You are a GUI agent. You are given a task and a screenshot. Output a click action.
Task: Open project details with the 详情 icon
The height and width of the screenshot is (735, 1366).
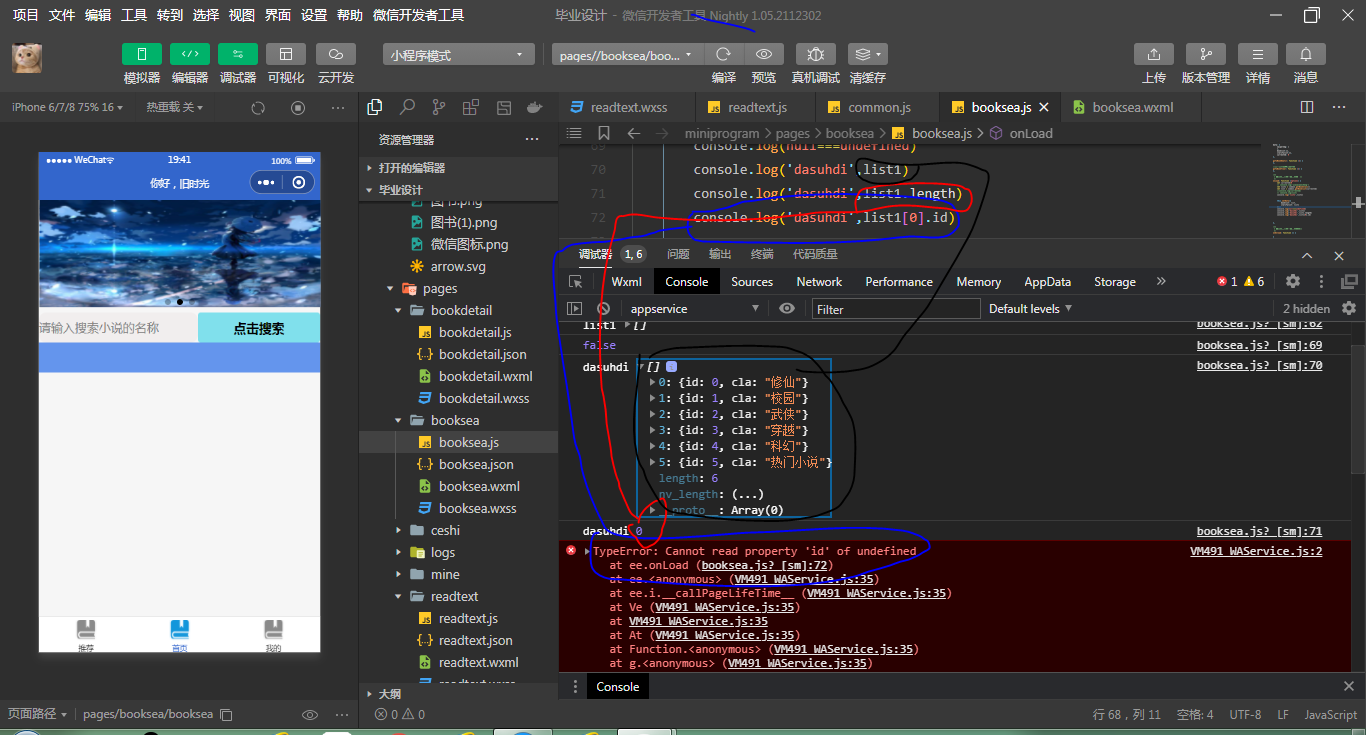(1258, 54)
